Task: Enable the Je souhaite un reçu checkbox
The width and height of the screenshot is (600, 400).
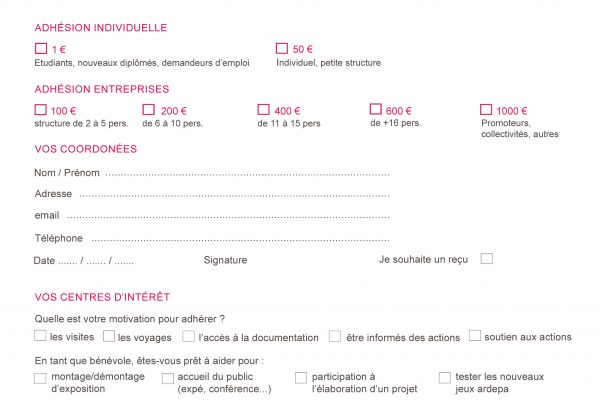Action: [487, 259]
